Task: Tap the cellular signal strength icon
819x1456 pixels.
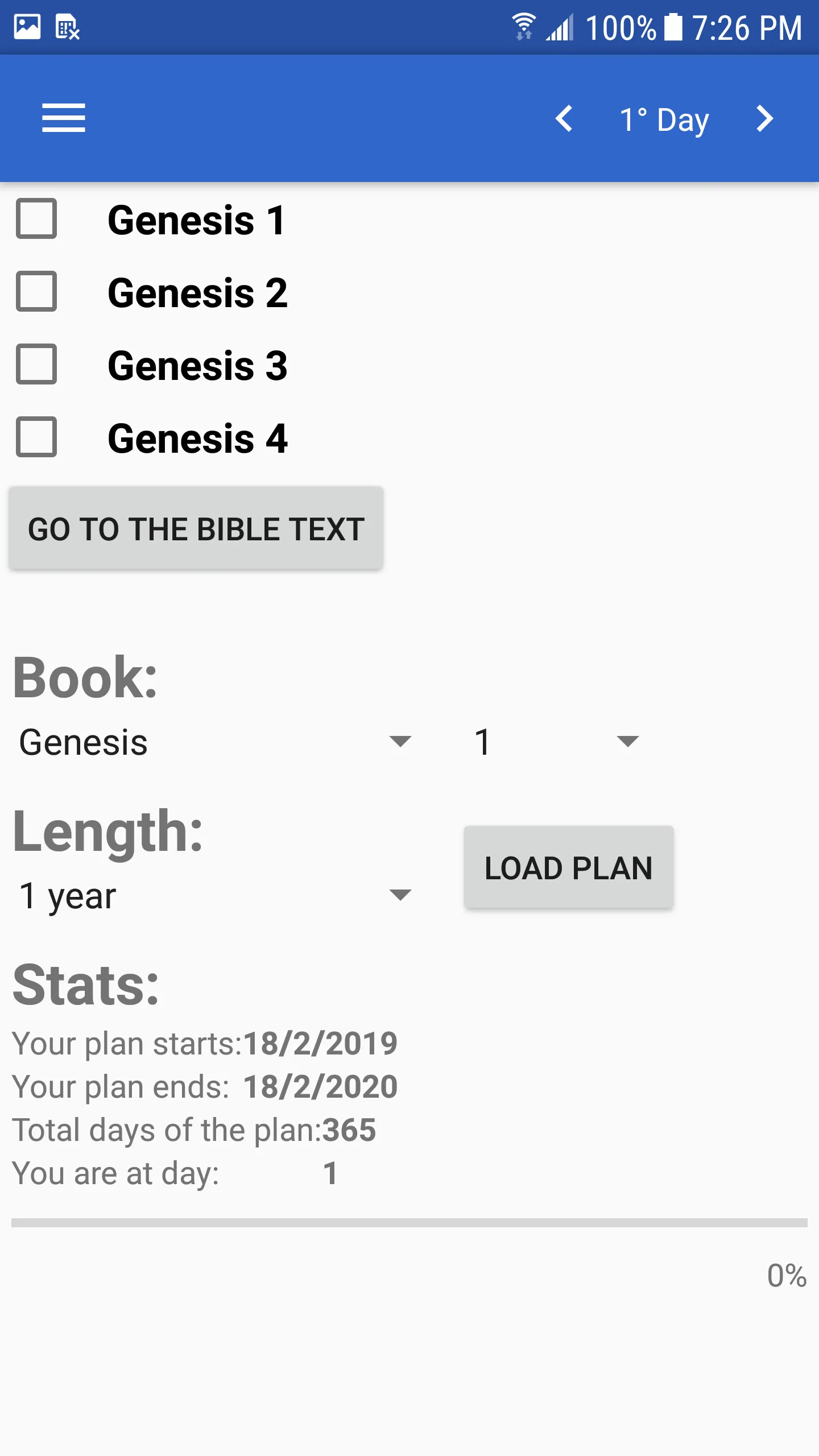Action: [x=560, y=27]
